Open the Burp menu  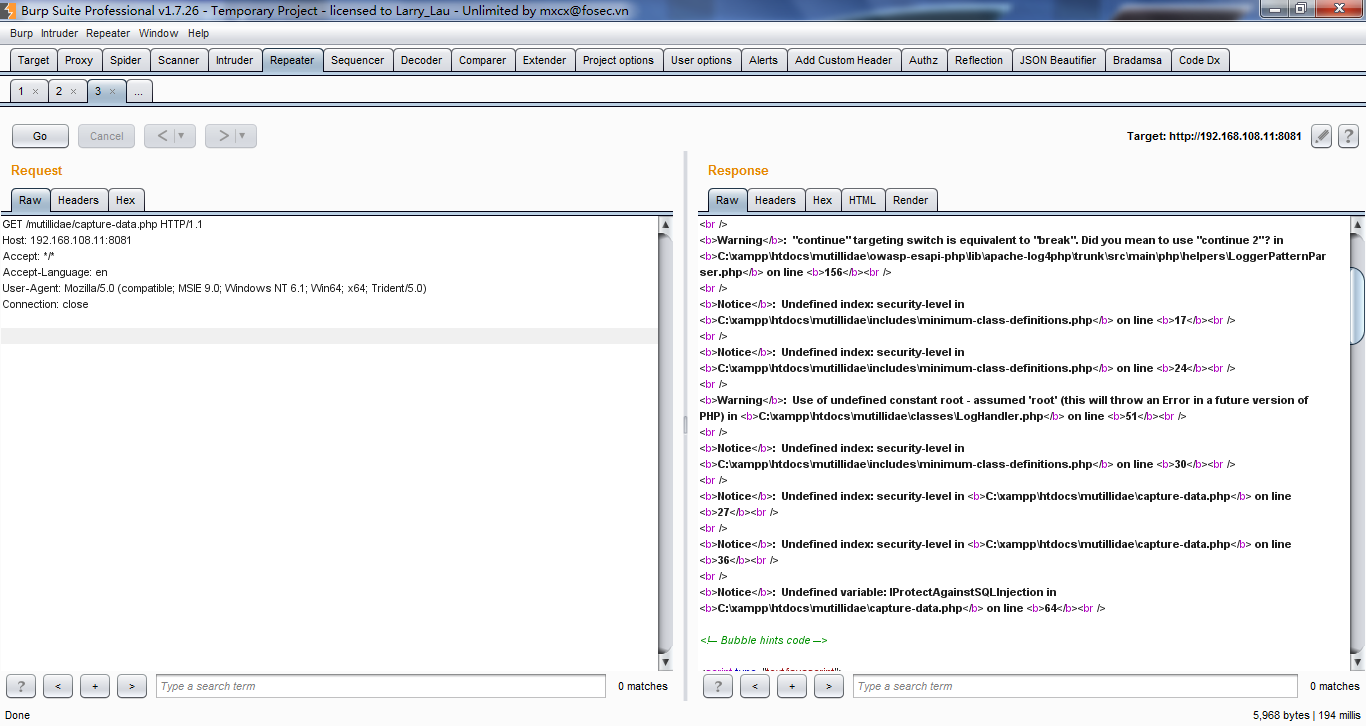21,33
